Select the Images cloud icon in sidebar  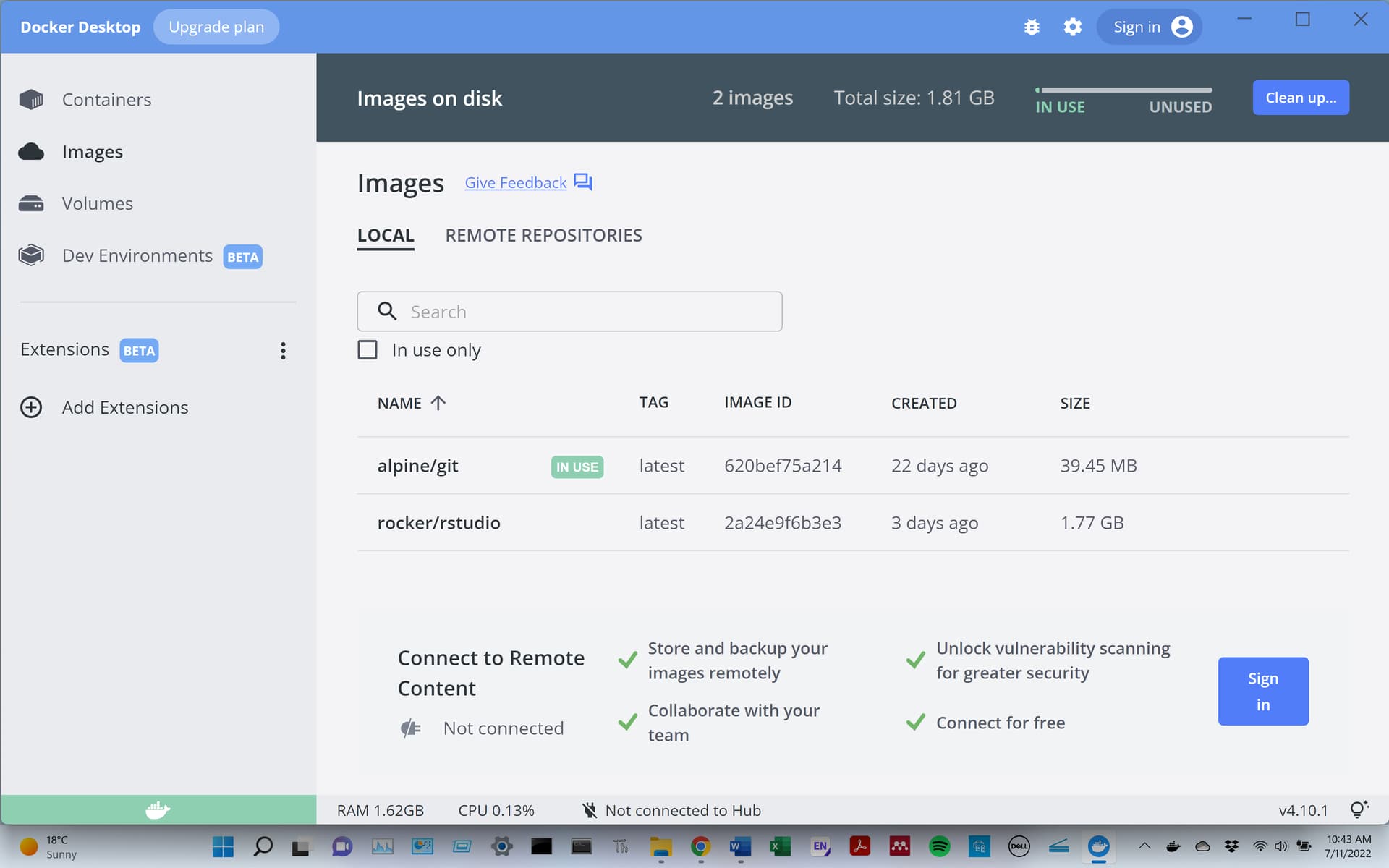tap(31, 151)
